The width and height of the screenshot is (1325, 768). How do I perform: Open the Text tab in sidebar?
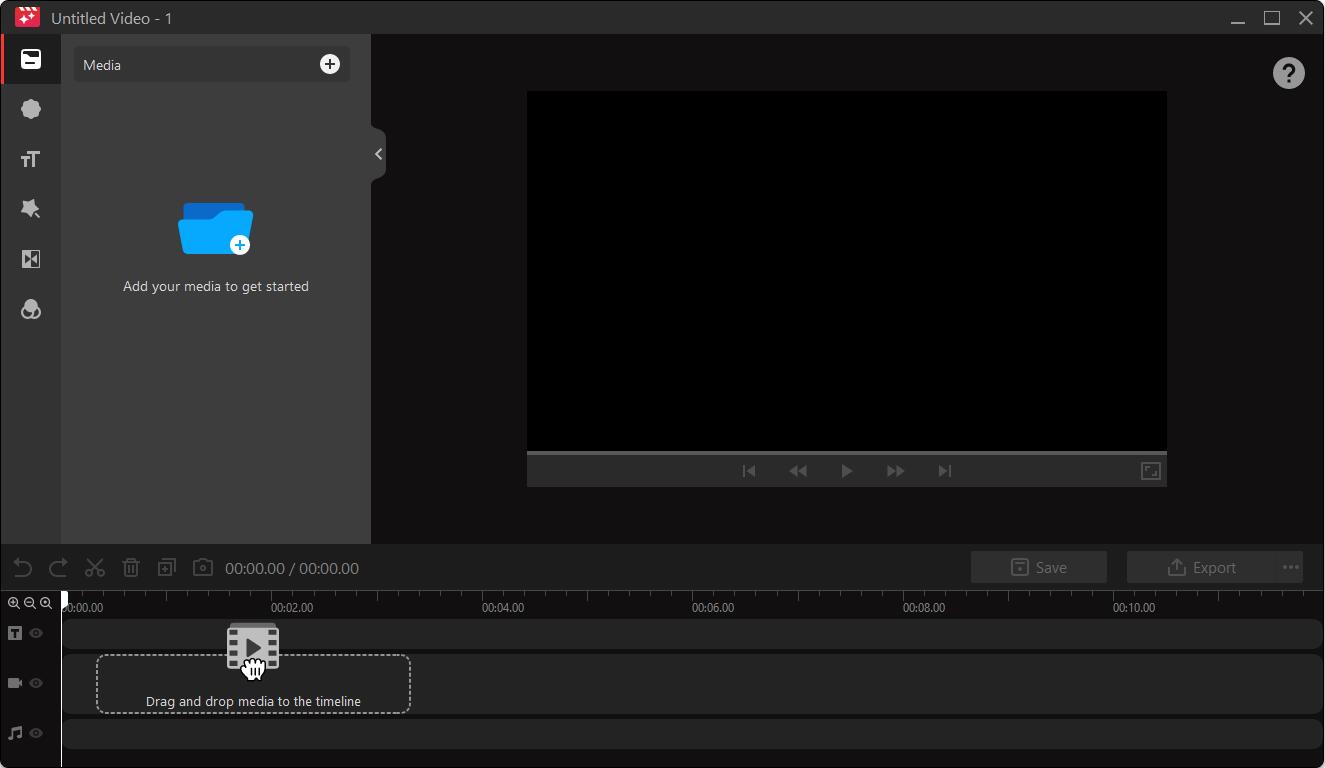pyautogui.click(x=31, y=159)
